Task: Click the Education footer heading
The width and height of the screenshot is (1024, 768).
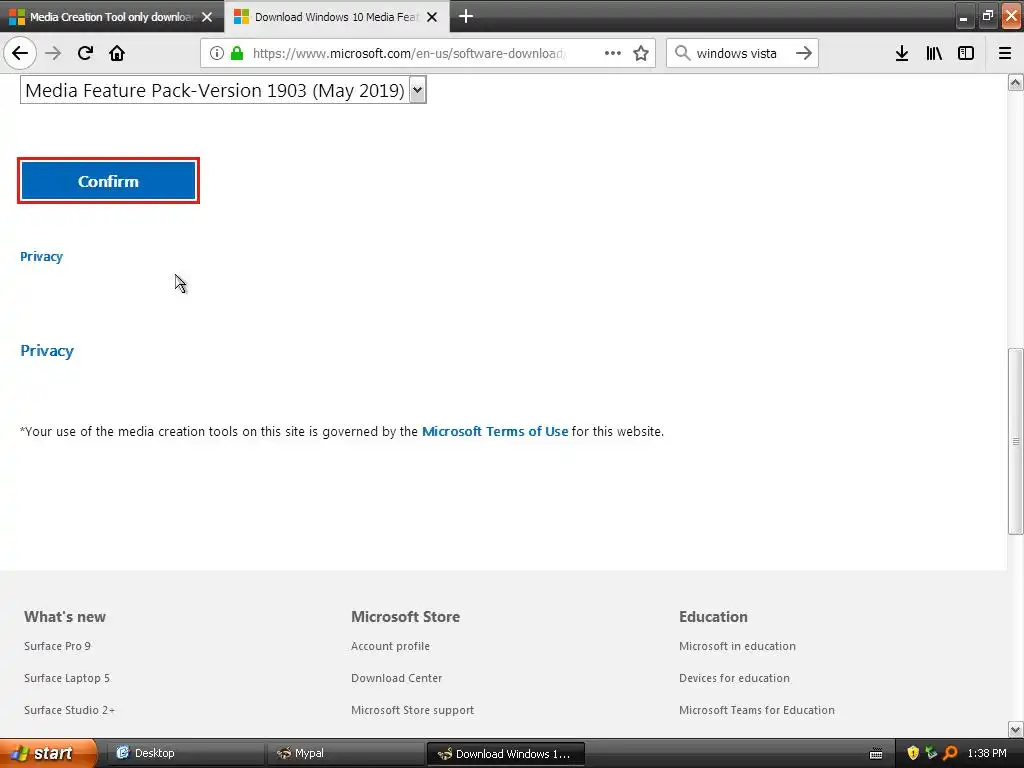Action: 713,616
